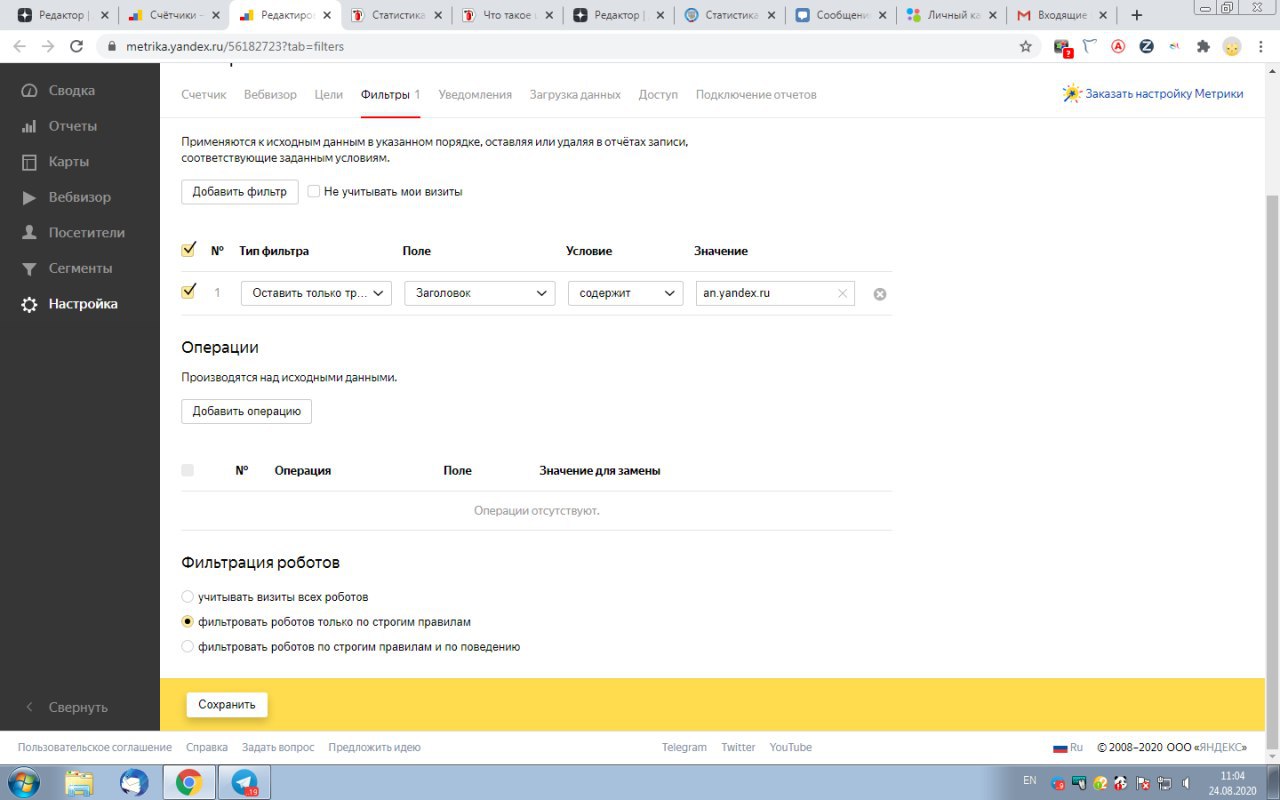Click red Adblock extension icon
This screenshot has height=800, width=1280.
[x=1118, y=47]
